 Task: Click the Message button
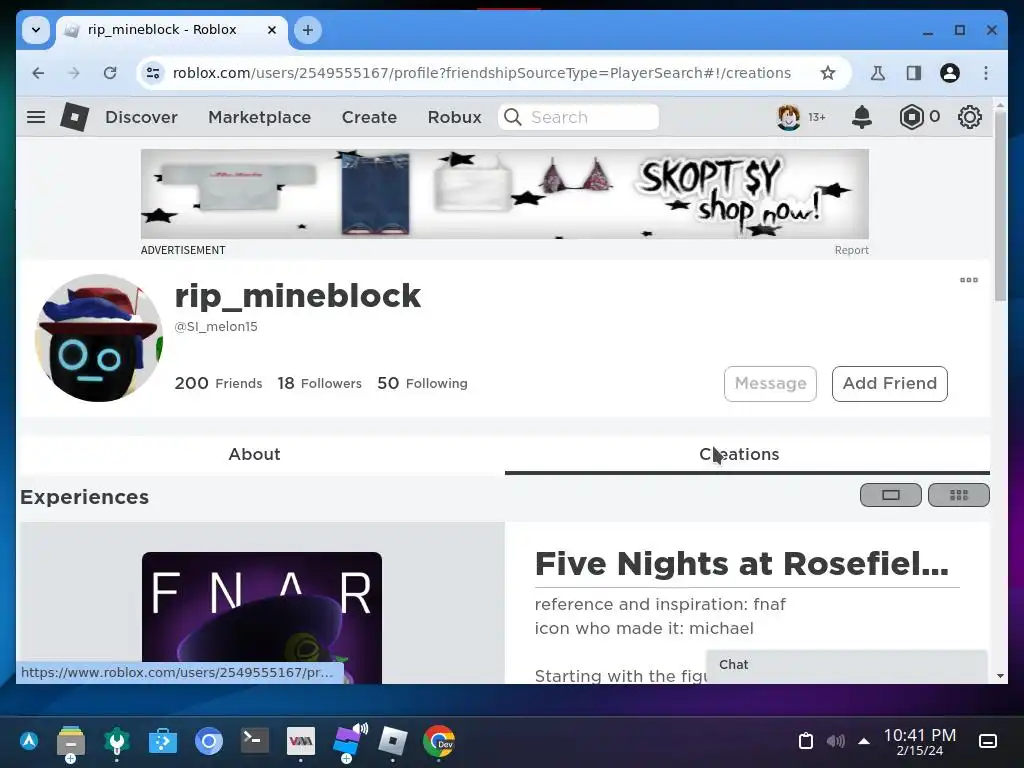pos(770,384)
